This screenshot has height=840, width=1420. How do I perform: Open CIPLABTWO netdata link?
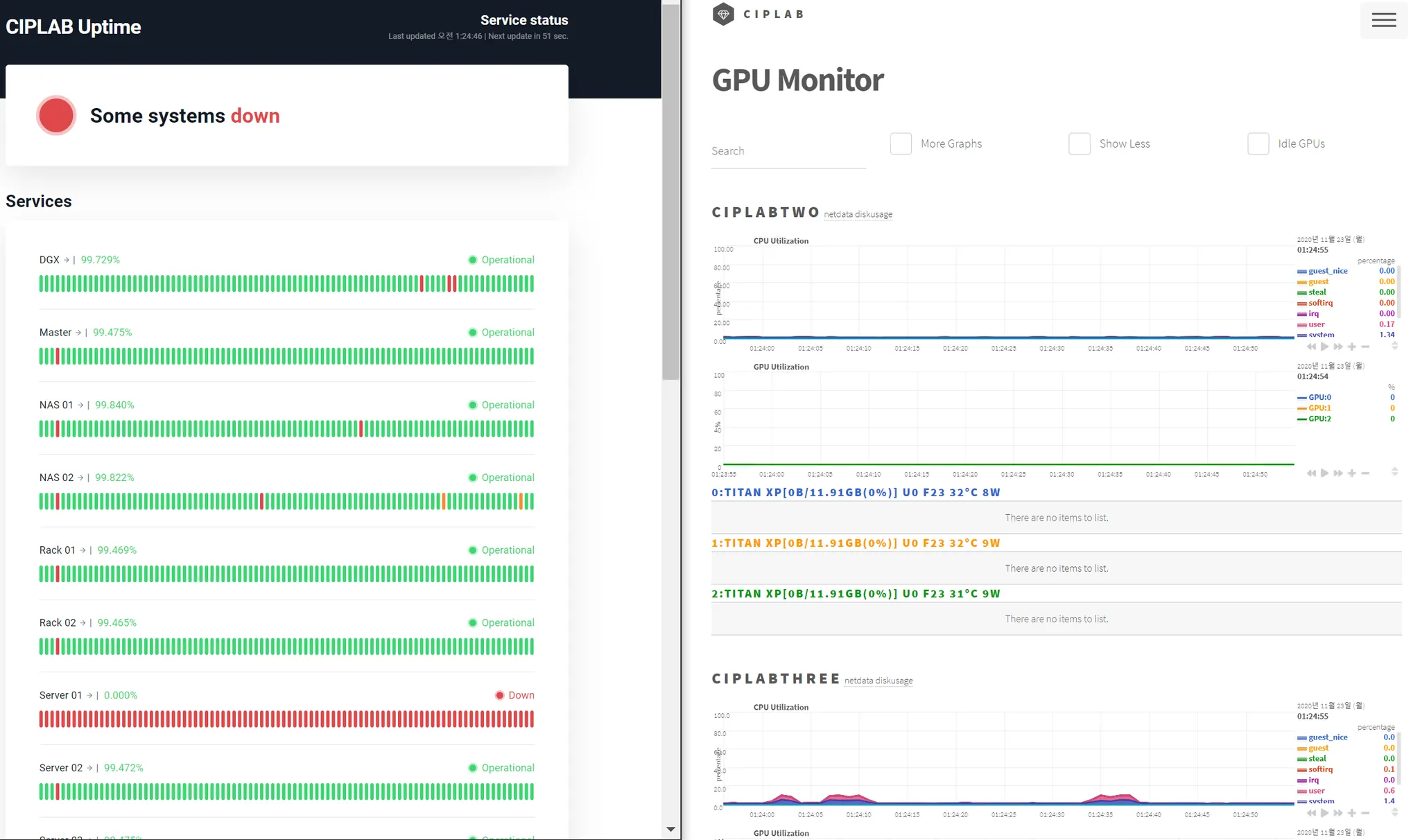[x=838, y=215]
